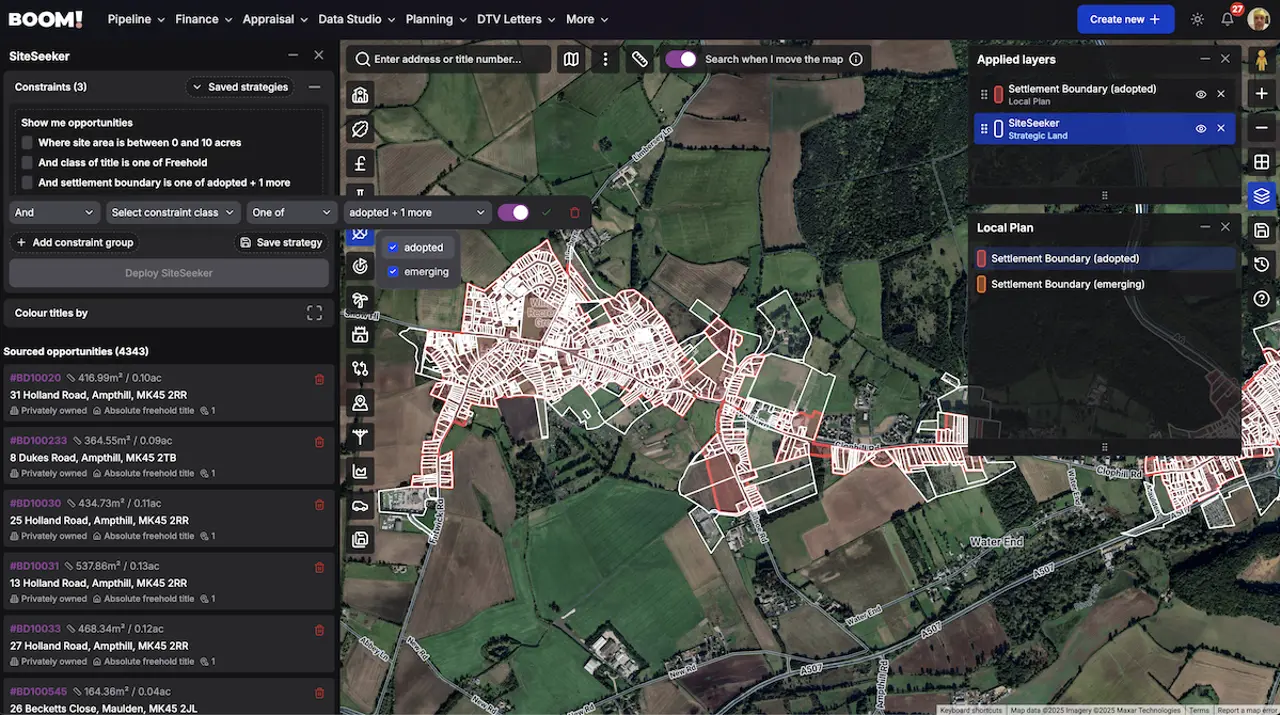
Task: Delete opportunity #BD10020
Action: [319, 379]
